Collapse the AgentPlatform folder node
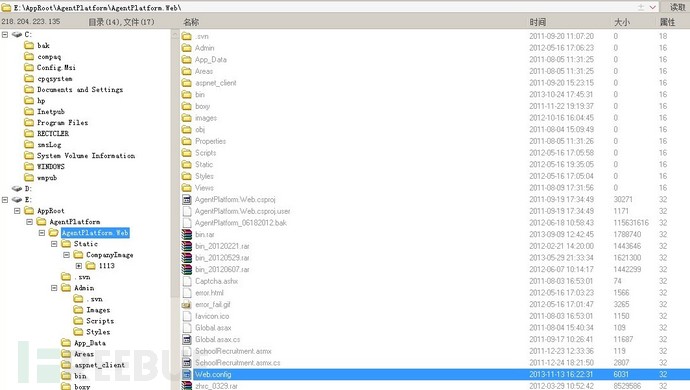This screenshot has height=390, width=690. click(29, 221)
